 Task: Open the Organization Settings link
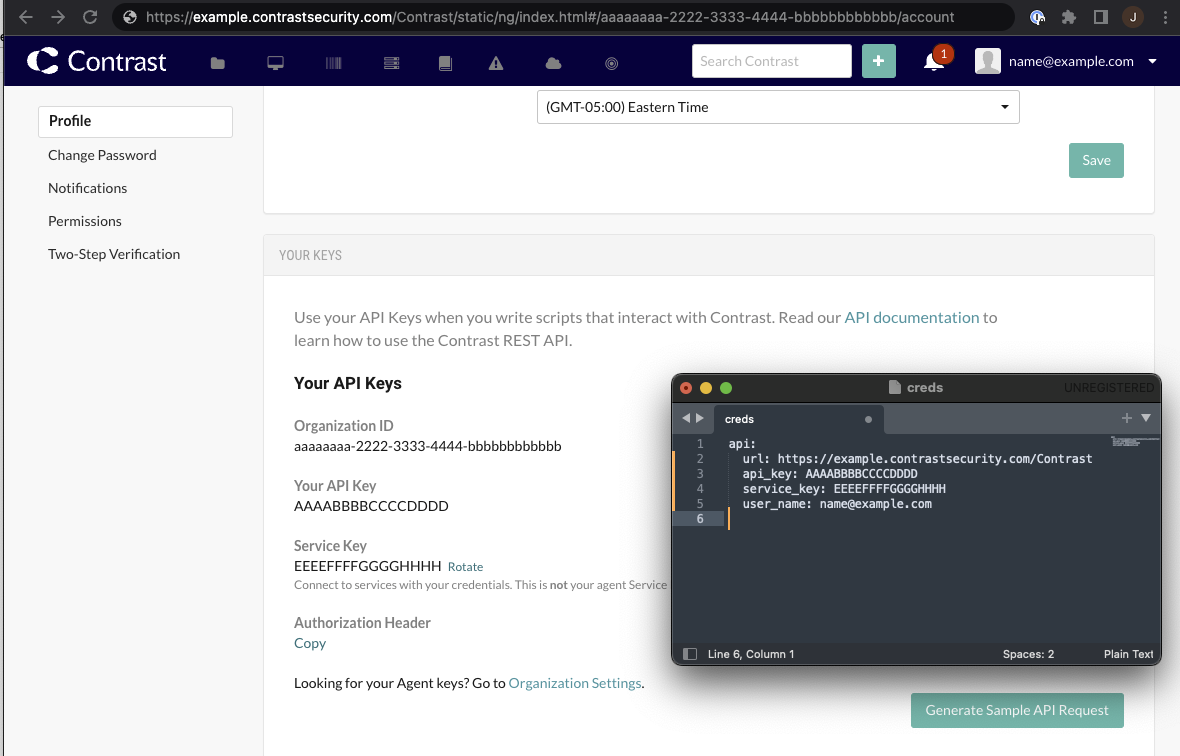(x=575, y=683)
